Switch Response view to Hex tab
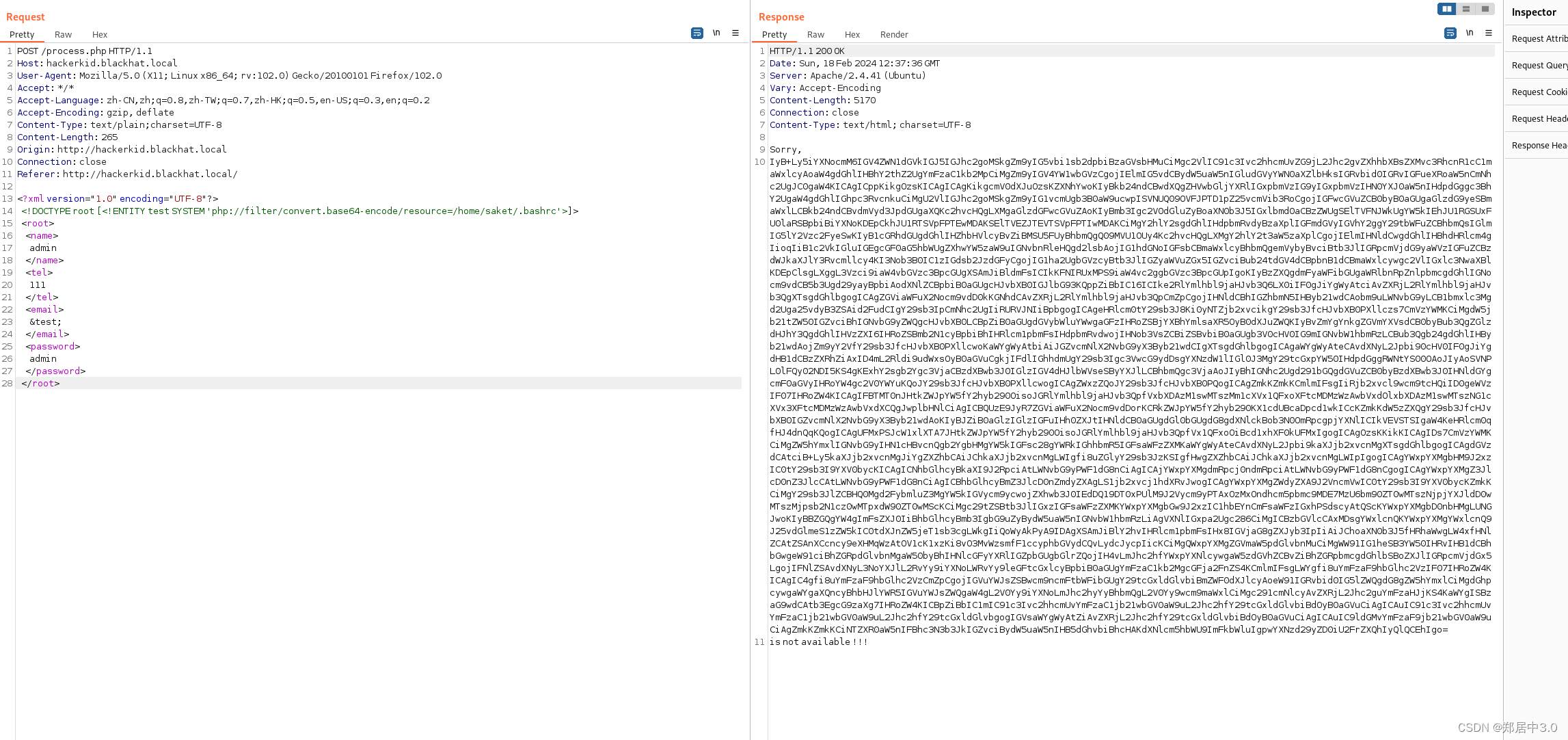The height and width of the screenshot is (740, 1568). (x=852, y=34)
